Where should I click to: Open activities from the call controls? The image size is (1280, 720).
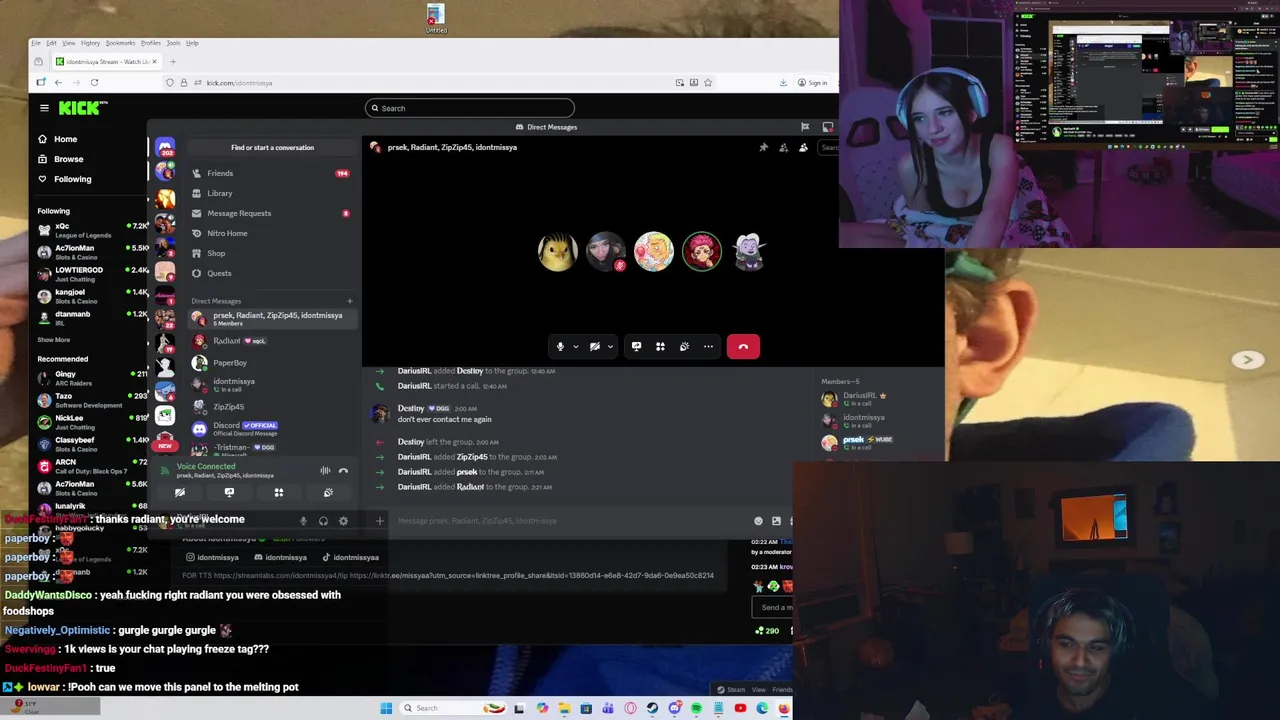[x=660, y=347]
